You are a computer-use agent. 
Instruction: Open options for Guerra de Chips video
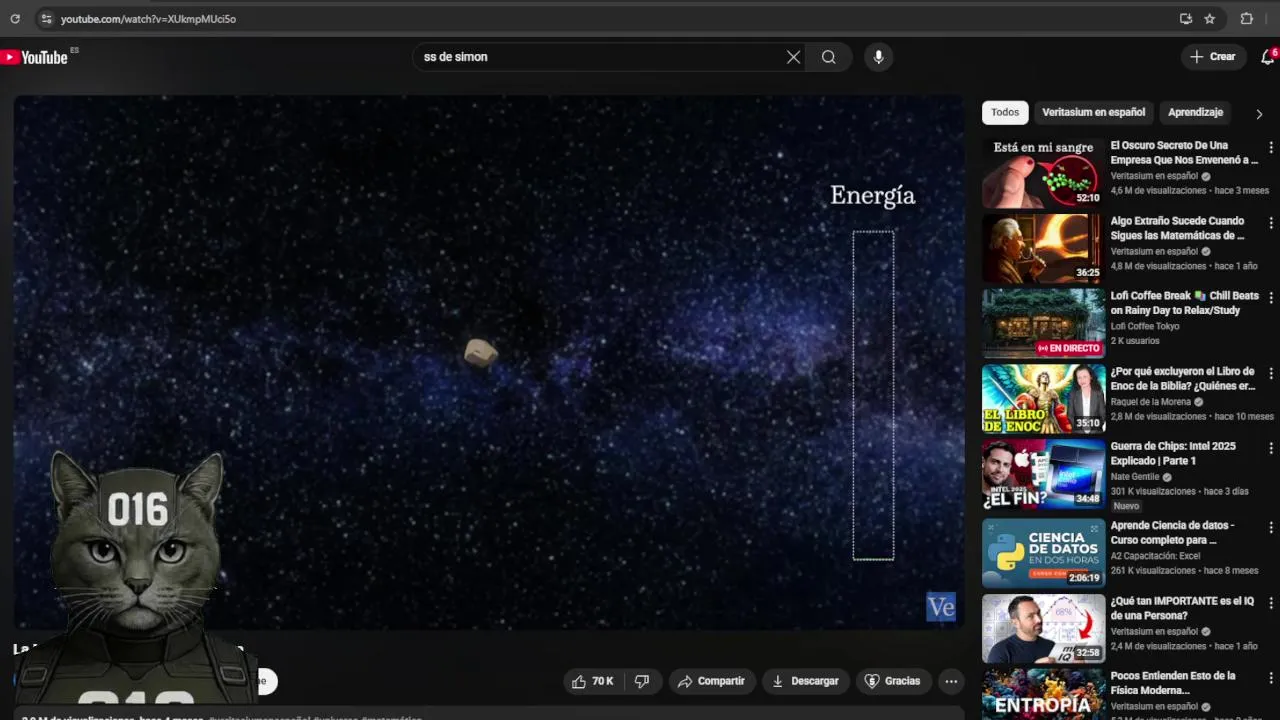click(1271, 448)
